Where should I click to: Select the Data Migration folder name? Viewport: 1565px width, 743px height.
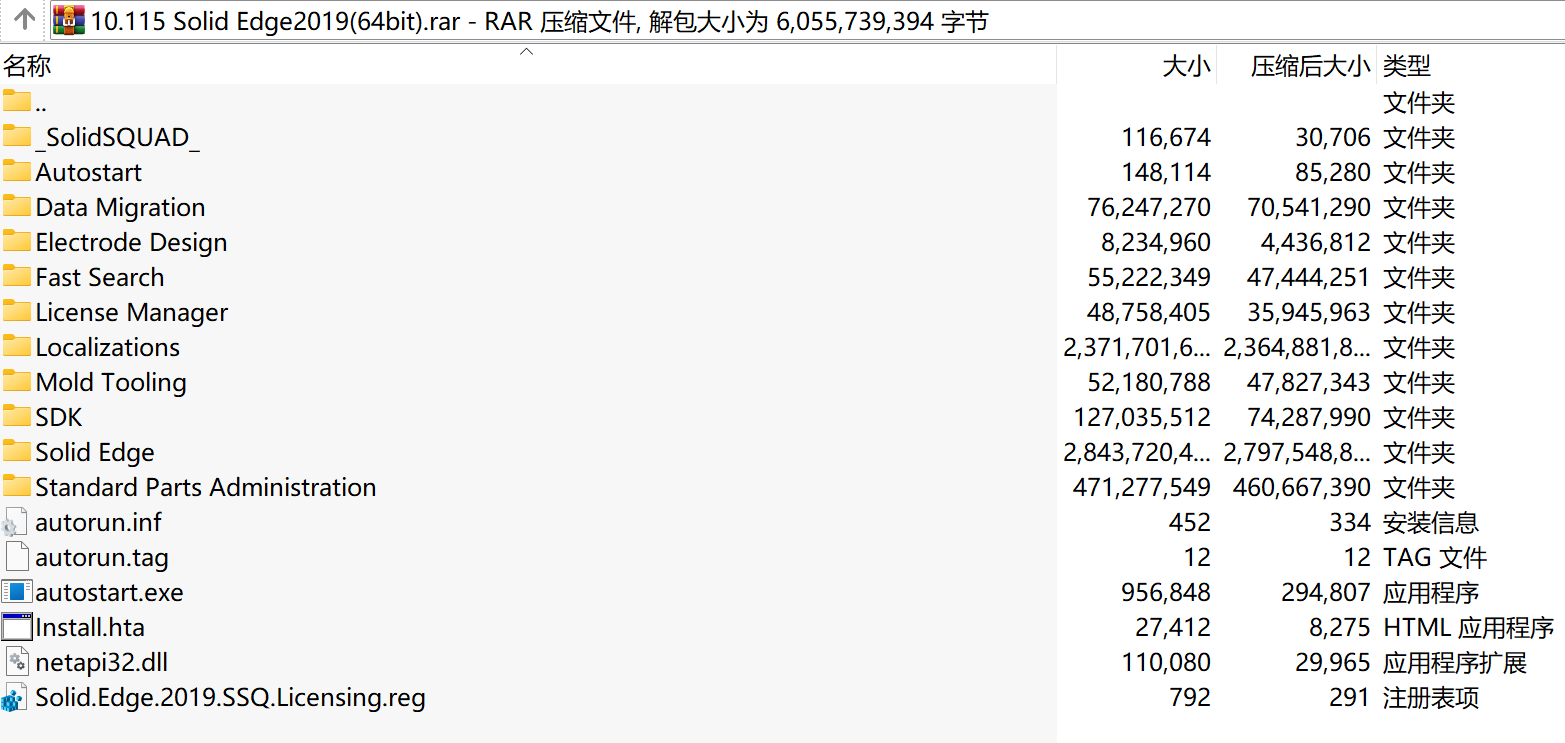click(x=120, y=207)
